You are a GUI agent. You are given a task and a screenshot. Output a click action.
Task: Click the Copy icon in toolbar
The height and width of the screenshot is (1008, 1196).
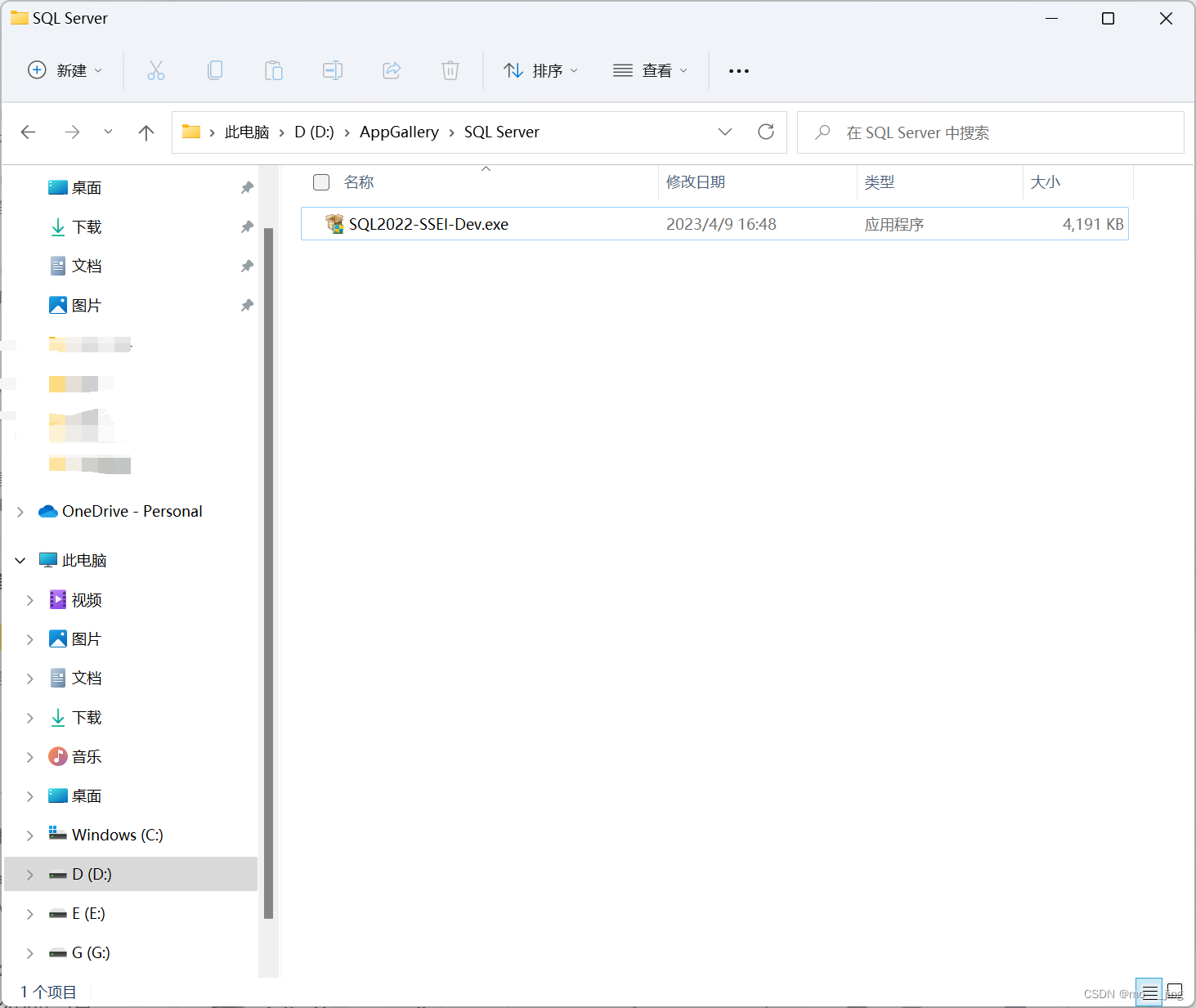point(215,70)
